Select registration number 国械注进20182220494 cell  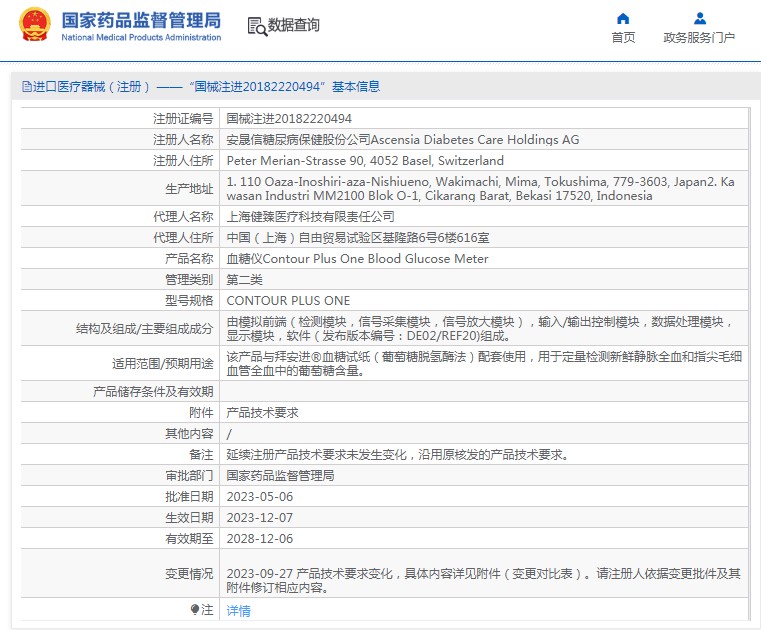coord(483,118)
